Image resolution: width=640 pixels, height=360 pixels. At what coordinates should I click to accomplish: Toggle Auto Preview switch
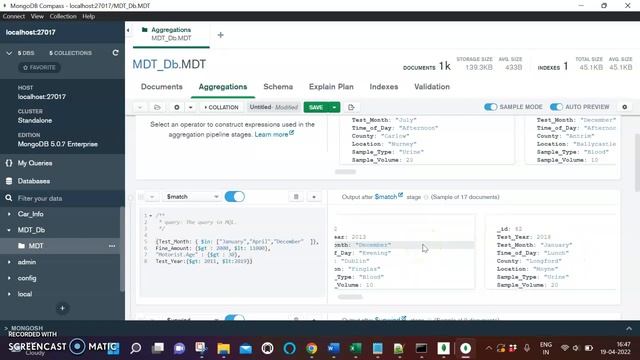point(556,107)
